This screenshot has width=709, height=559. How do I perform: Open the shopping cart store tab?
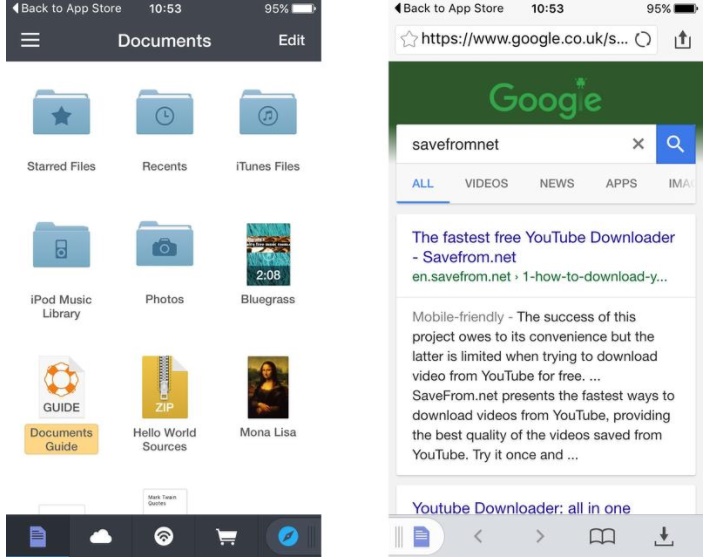[x=227, y=536]
